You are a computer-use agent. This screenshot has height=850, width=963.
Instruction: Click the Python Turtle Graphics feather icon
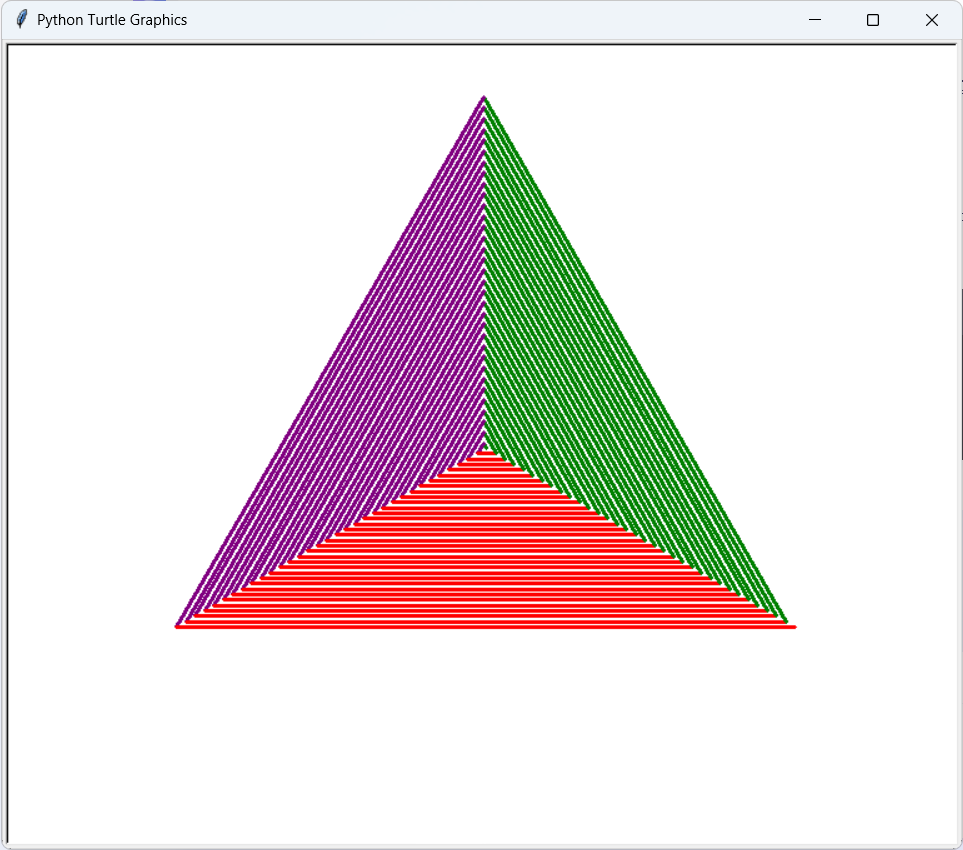click(21, 20)
